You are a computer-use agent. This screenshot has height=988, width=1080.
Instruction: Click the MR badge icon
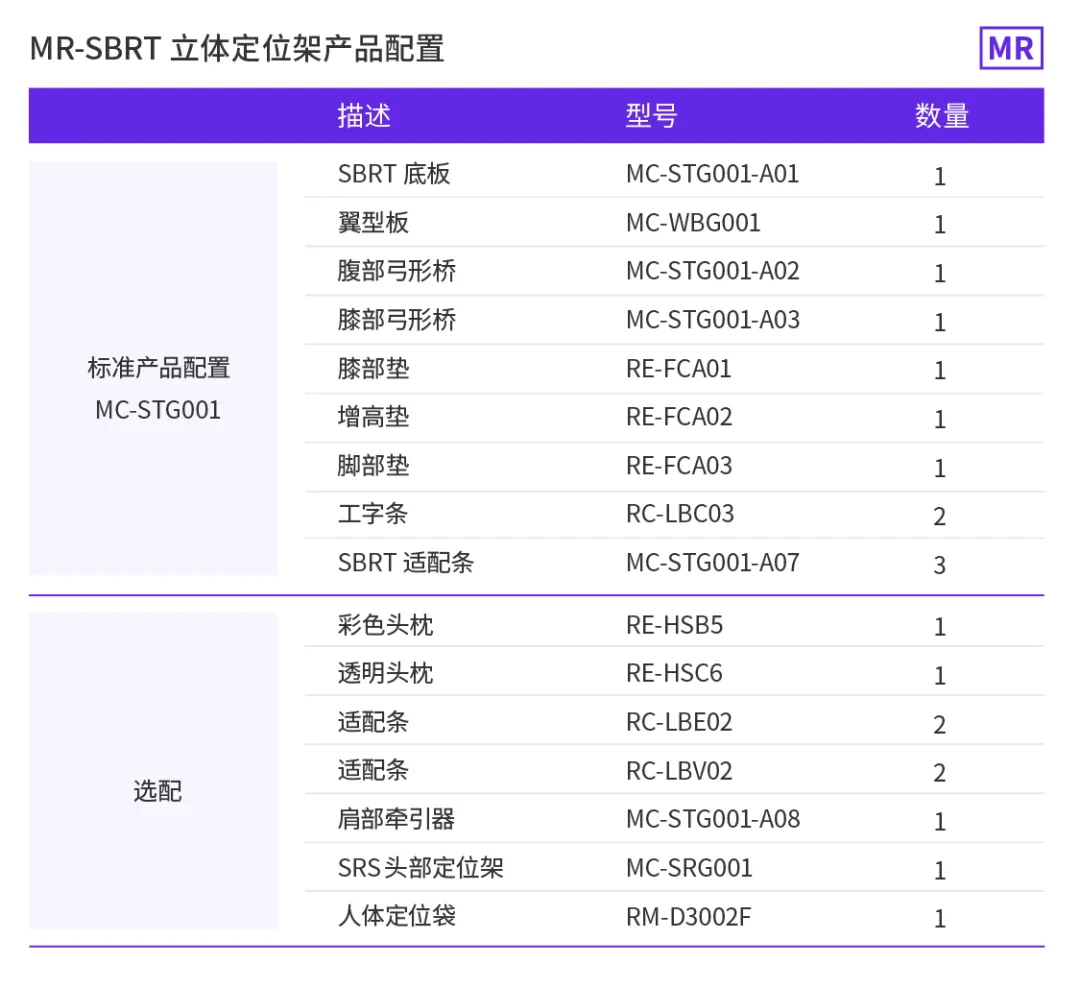pos(1010,48)
